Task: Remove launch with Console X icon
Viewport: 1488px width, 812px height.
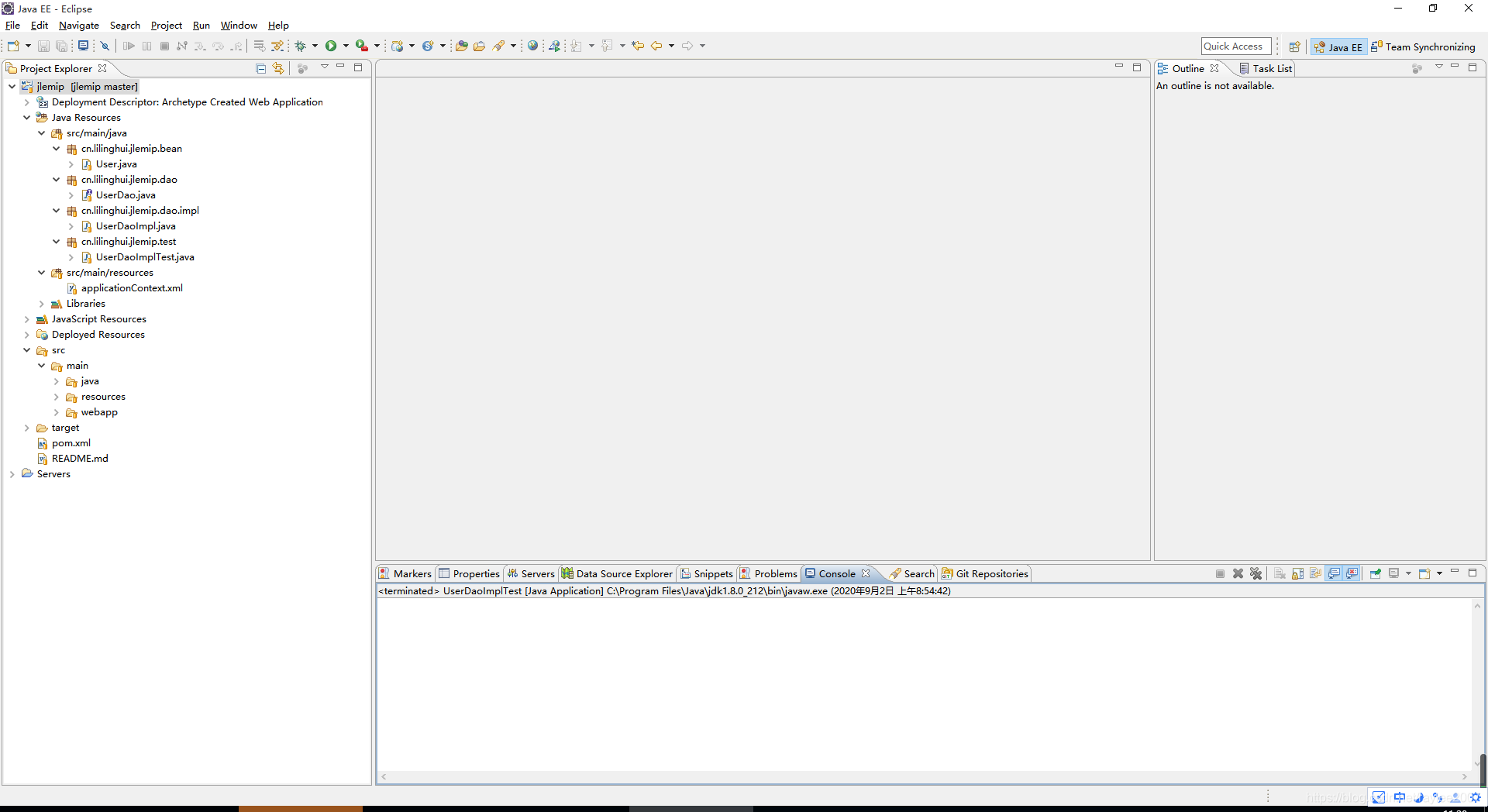Action: [x=1238, y=573]
